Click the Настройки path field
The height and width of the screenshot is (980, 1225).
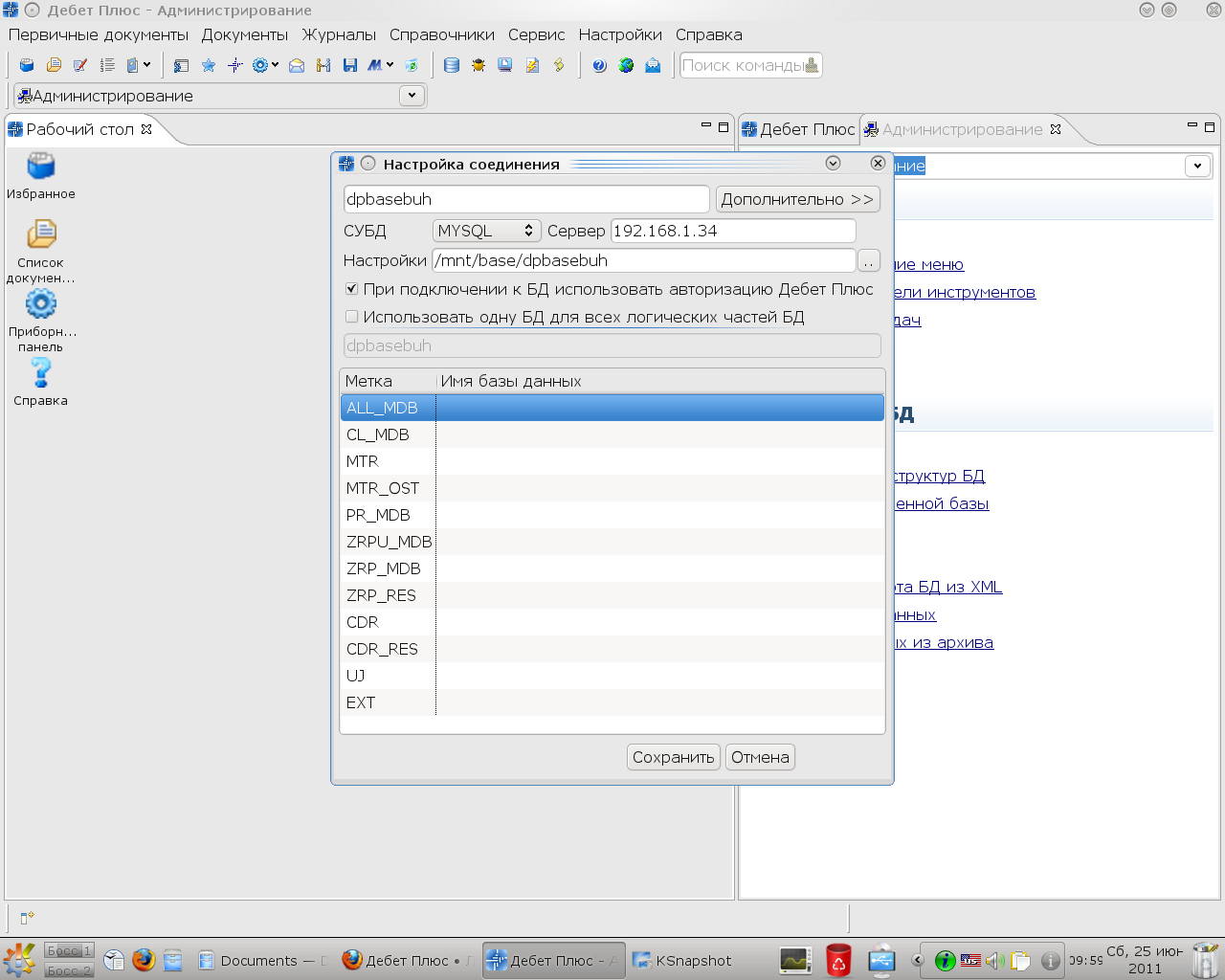(644, 260)
